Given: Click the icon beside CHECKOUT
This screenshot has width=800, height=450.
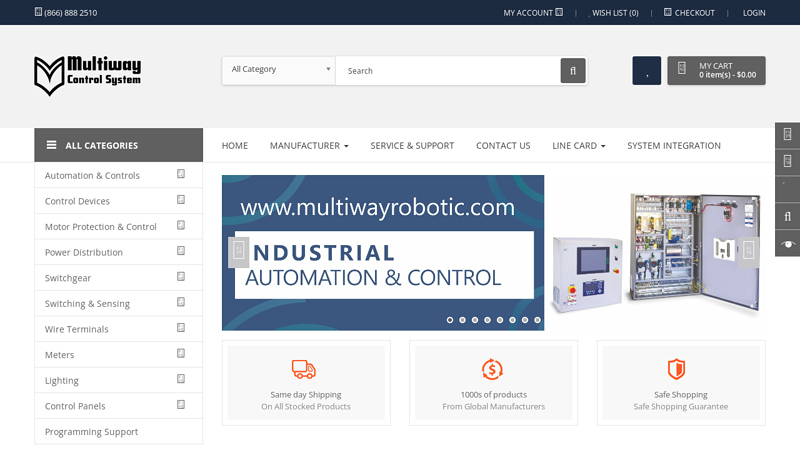Looking at the screenshot, I should (x=668, y=12).
